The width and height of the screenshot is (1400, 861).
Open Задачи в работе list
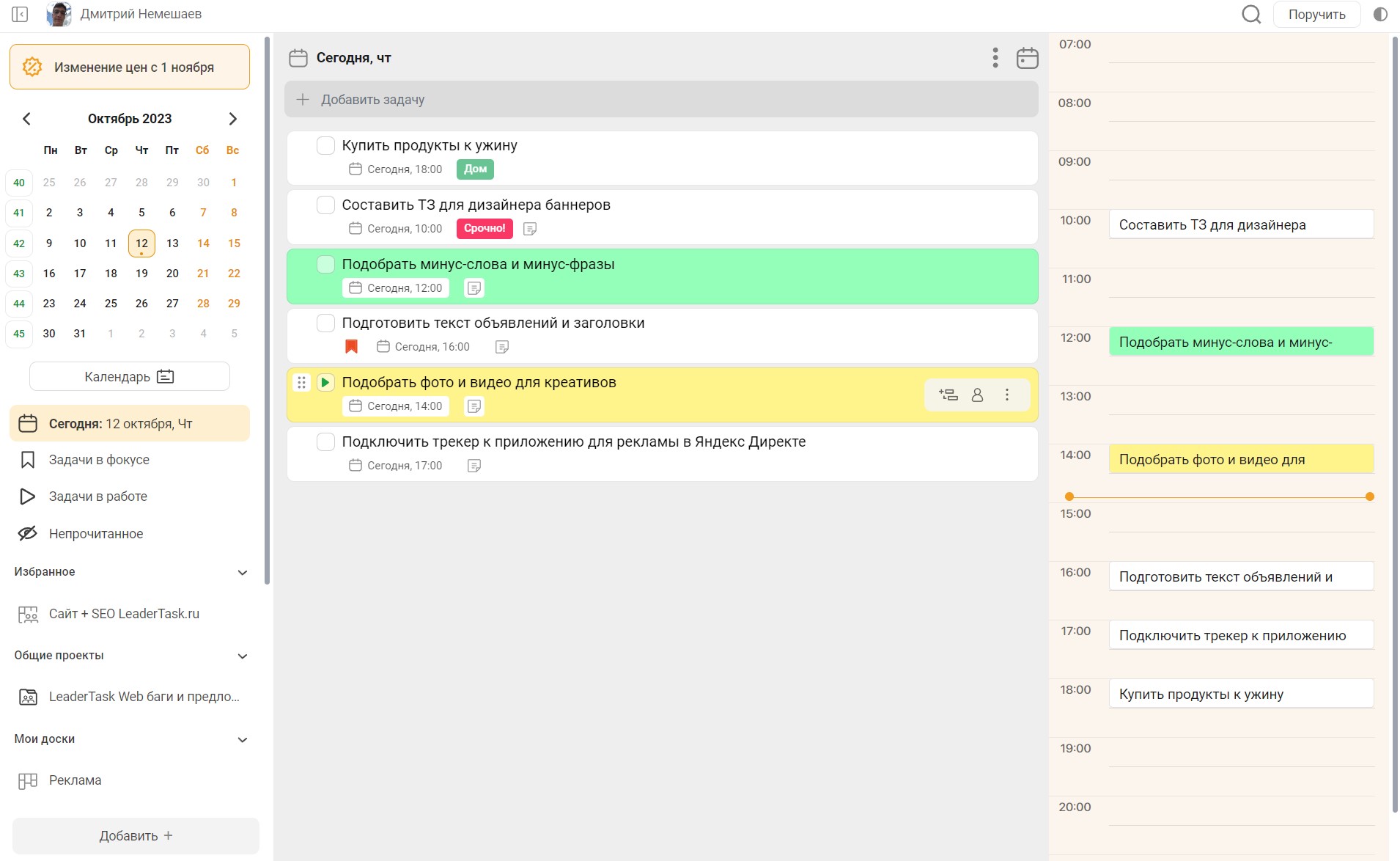coord(97,497)
